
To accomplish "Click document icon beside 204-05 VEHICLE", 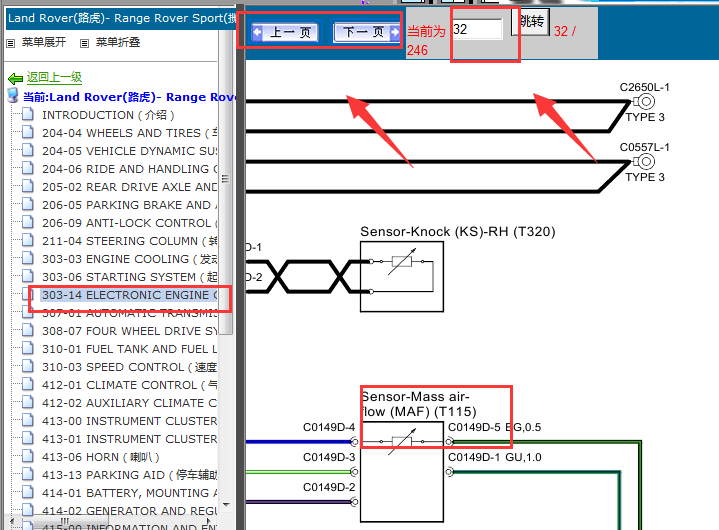I will click(x=28, y=149).
